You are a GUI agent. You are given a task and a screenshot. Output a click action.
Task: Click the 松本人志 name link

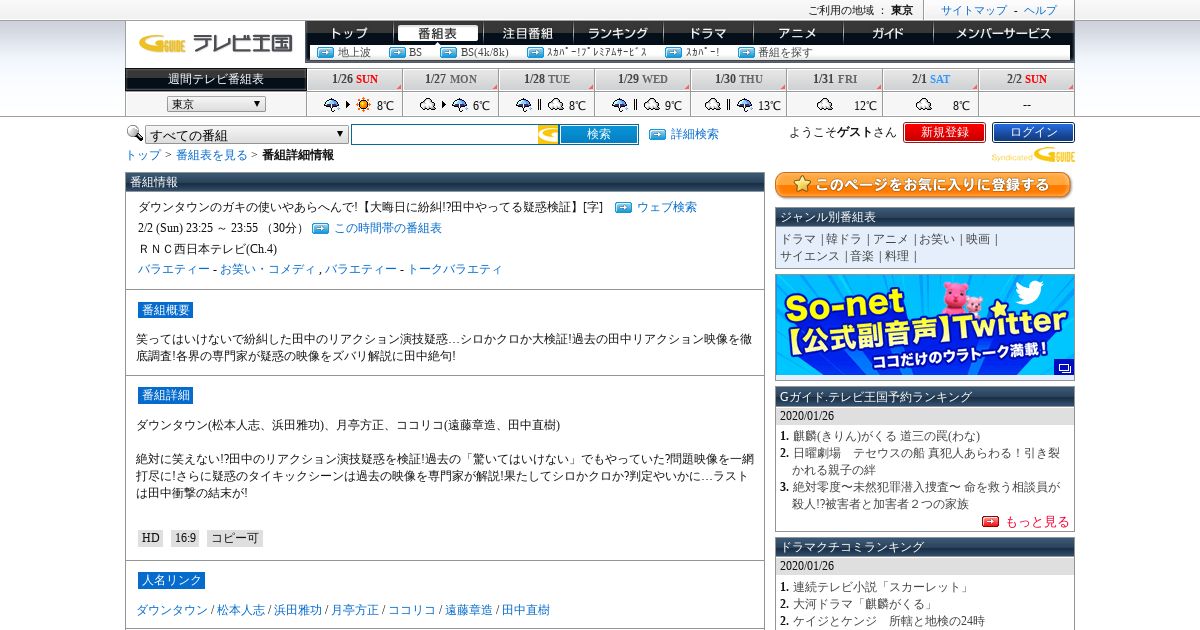241,609
